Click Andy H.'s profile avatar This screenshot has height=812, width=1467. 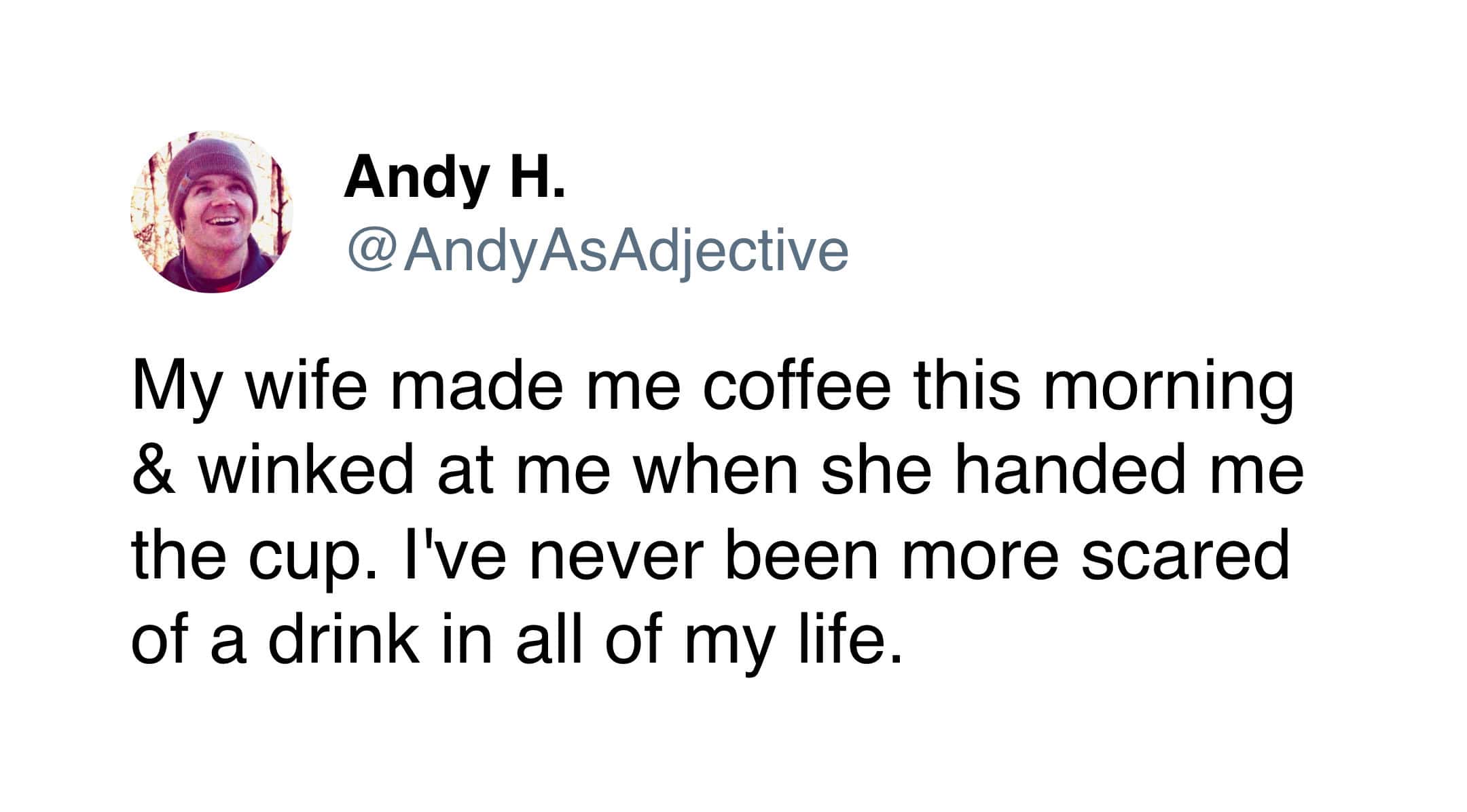212,212
